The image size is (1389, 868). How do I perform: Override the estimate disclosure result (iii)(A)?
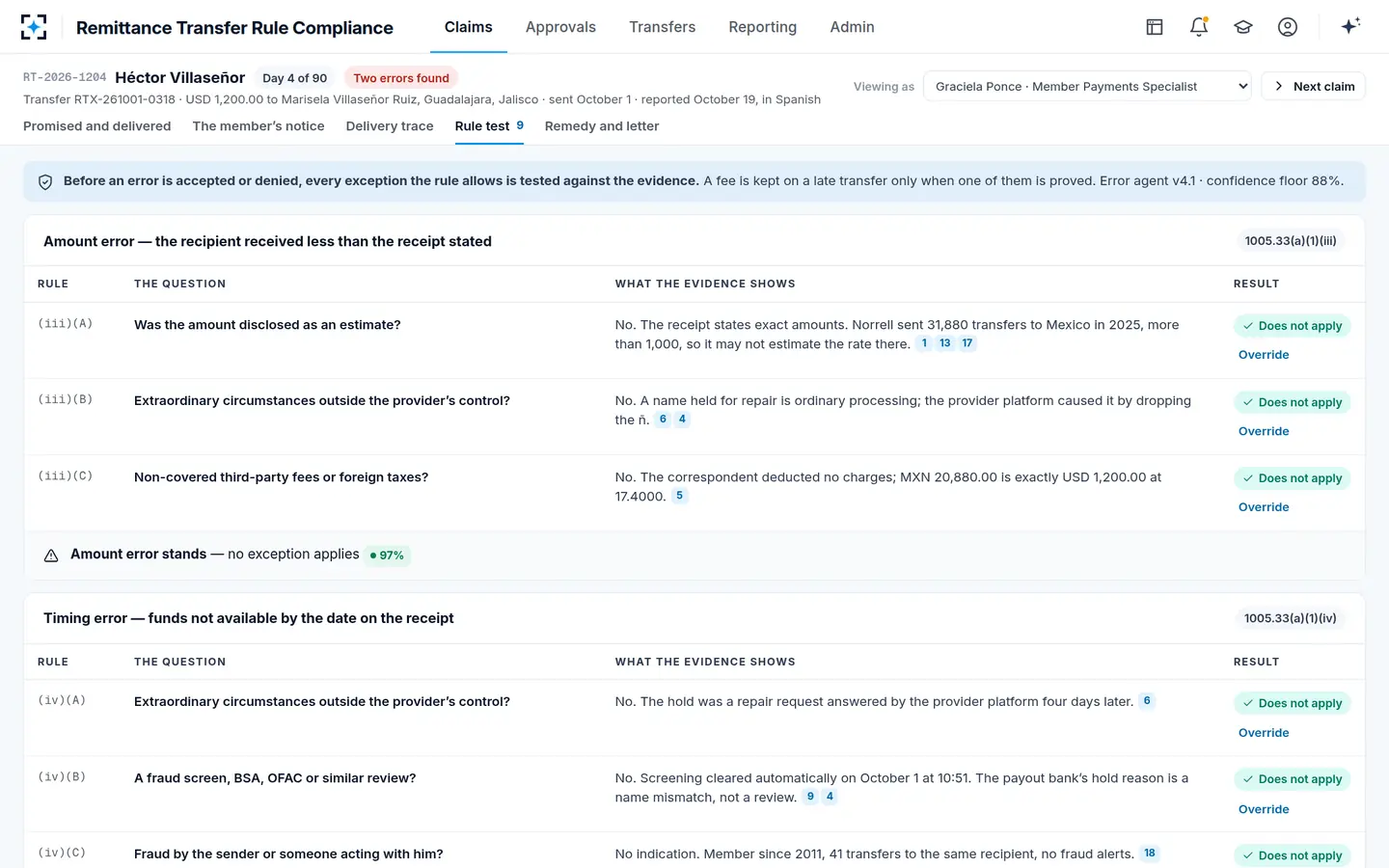point(1264,355)
